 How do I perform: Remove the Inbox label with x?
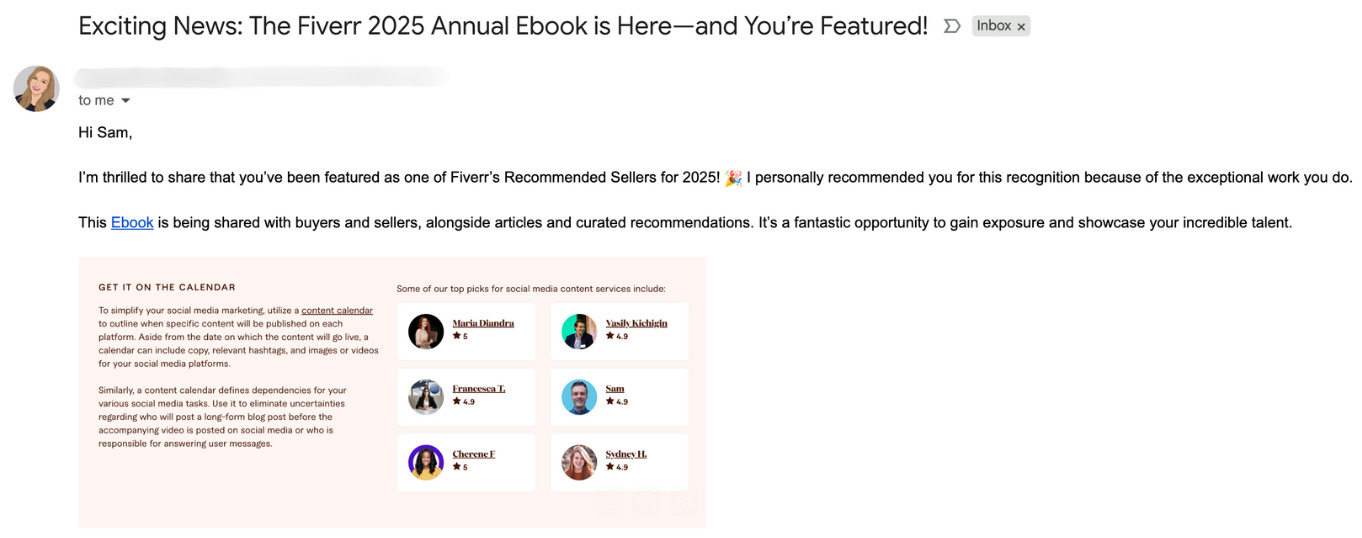(x=1021, y=27)
